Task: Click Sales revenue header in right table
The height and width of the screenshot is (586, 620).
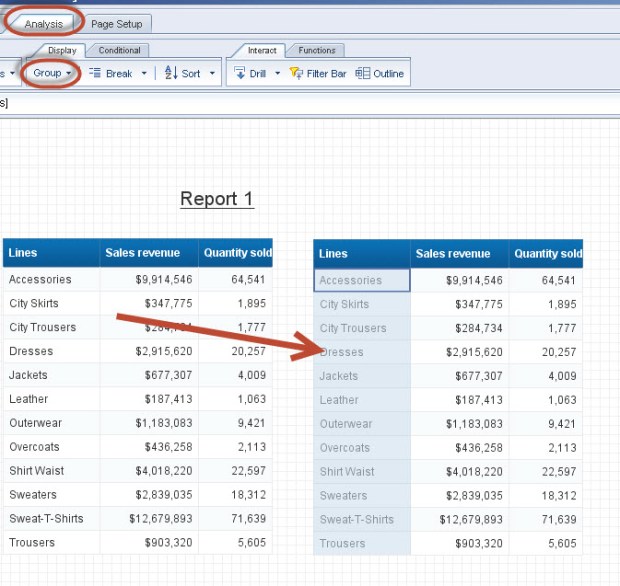Action: click(x=459, y=253)
